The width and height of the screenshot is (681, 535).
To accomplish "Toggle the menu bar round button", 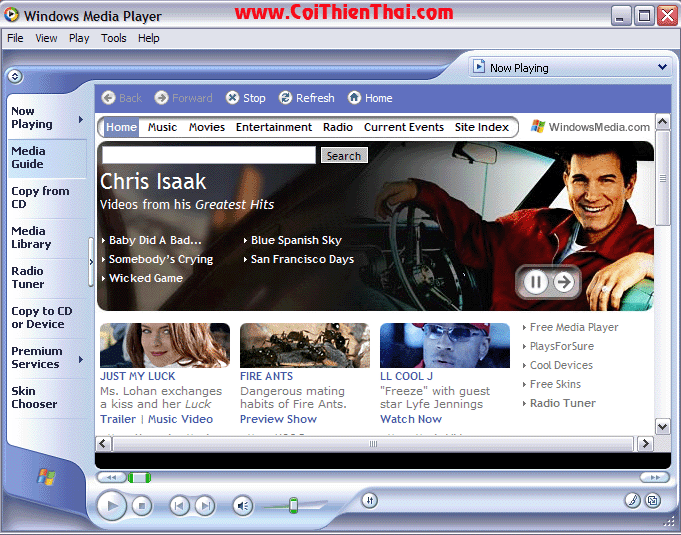I will (x=15, y=76).
